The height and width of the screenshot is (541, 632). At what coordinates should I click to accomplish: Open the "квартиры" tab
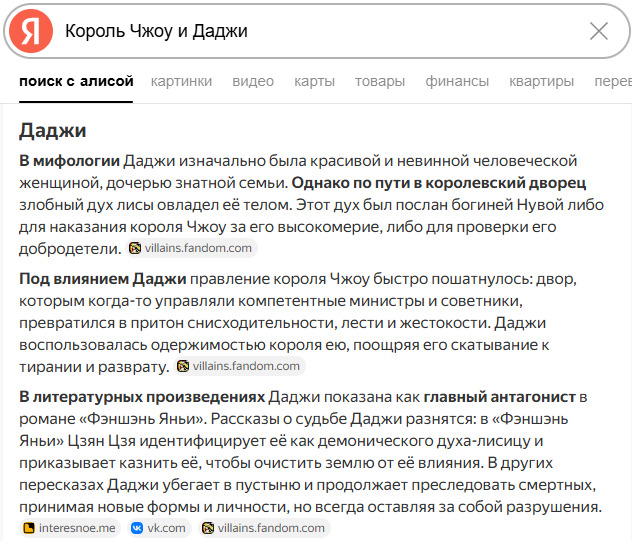pos(541,81)
